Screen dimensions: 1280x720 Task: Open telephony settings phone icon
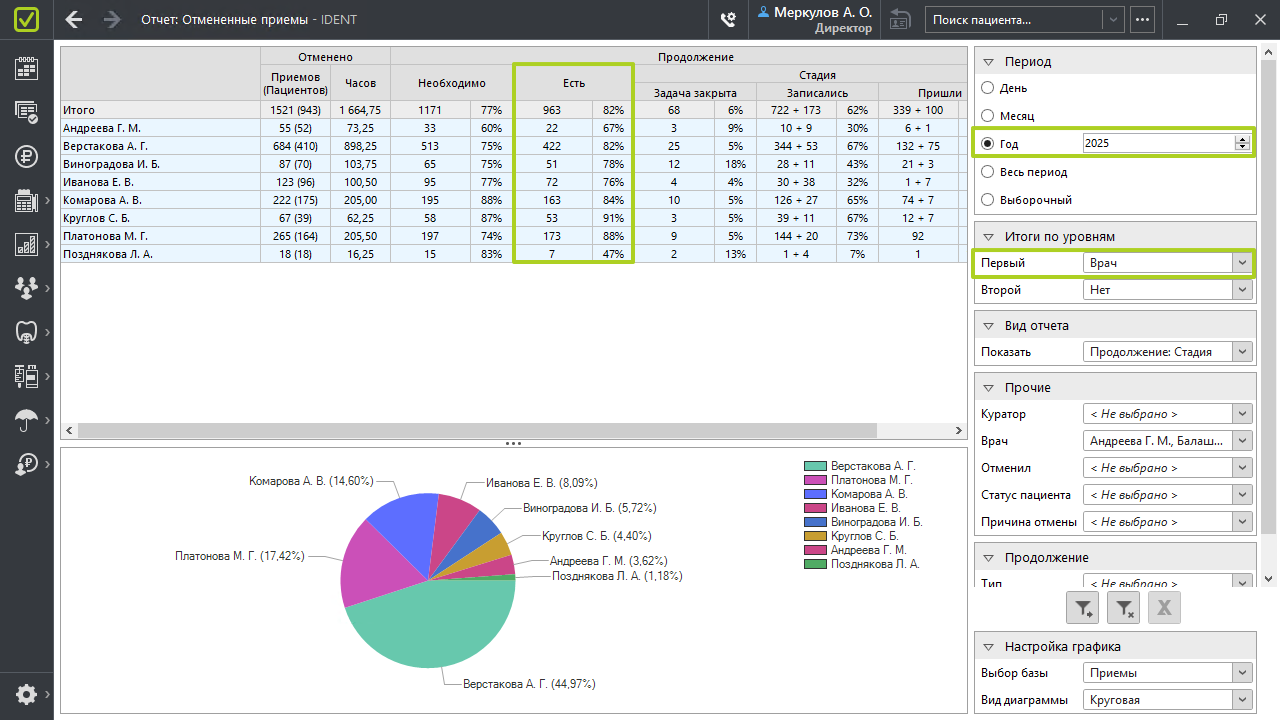(x=728, y=19)
